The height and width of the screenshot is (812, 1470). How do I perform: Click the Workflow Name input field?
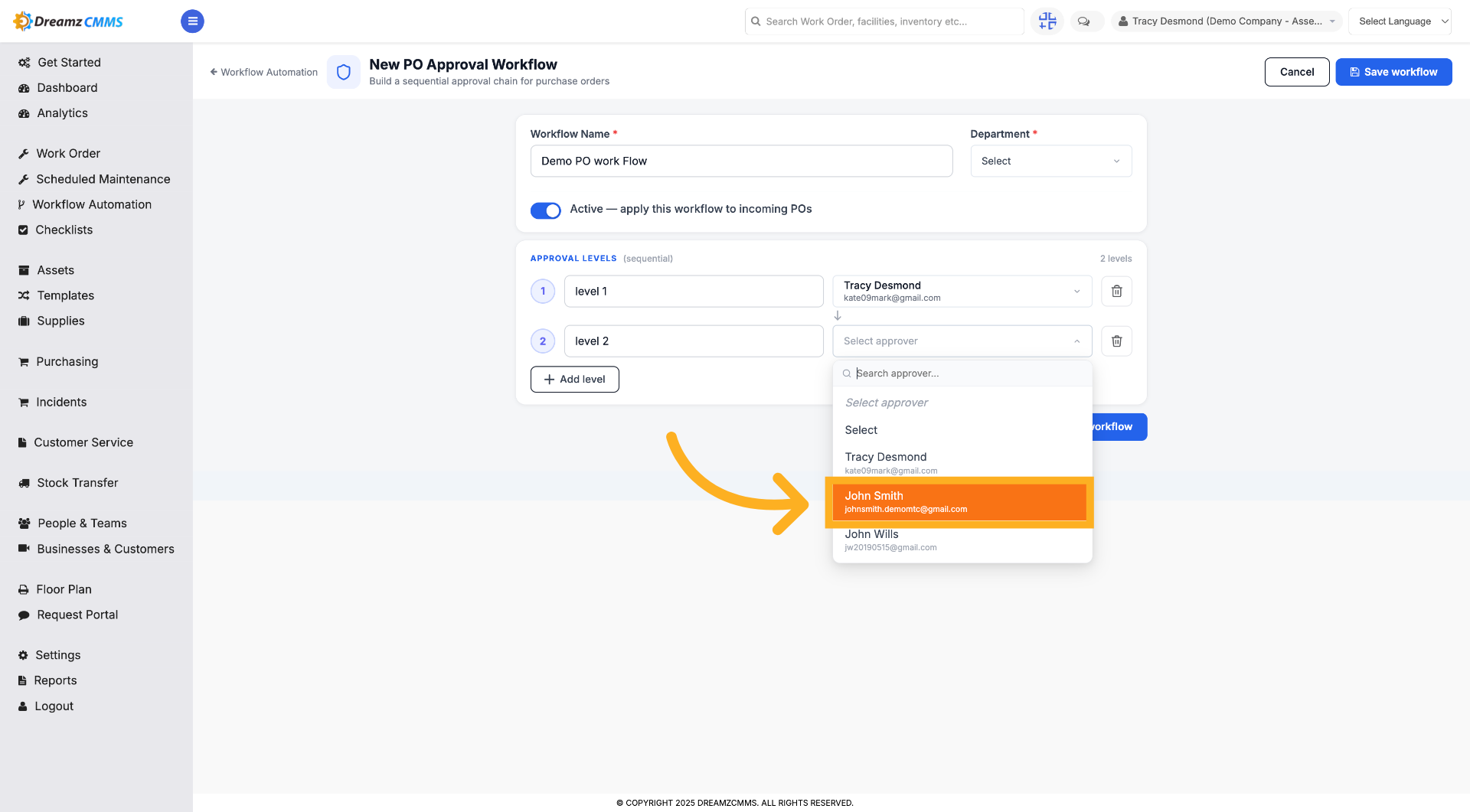(x=741, y=161)
